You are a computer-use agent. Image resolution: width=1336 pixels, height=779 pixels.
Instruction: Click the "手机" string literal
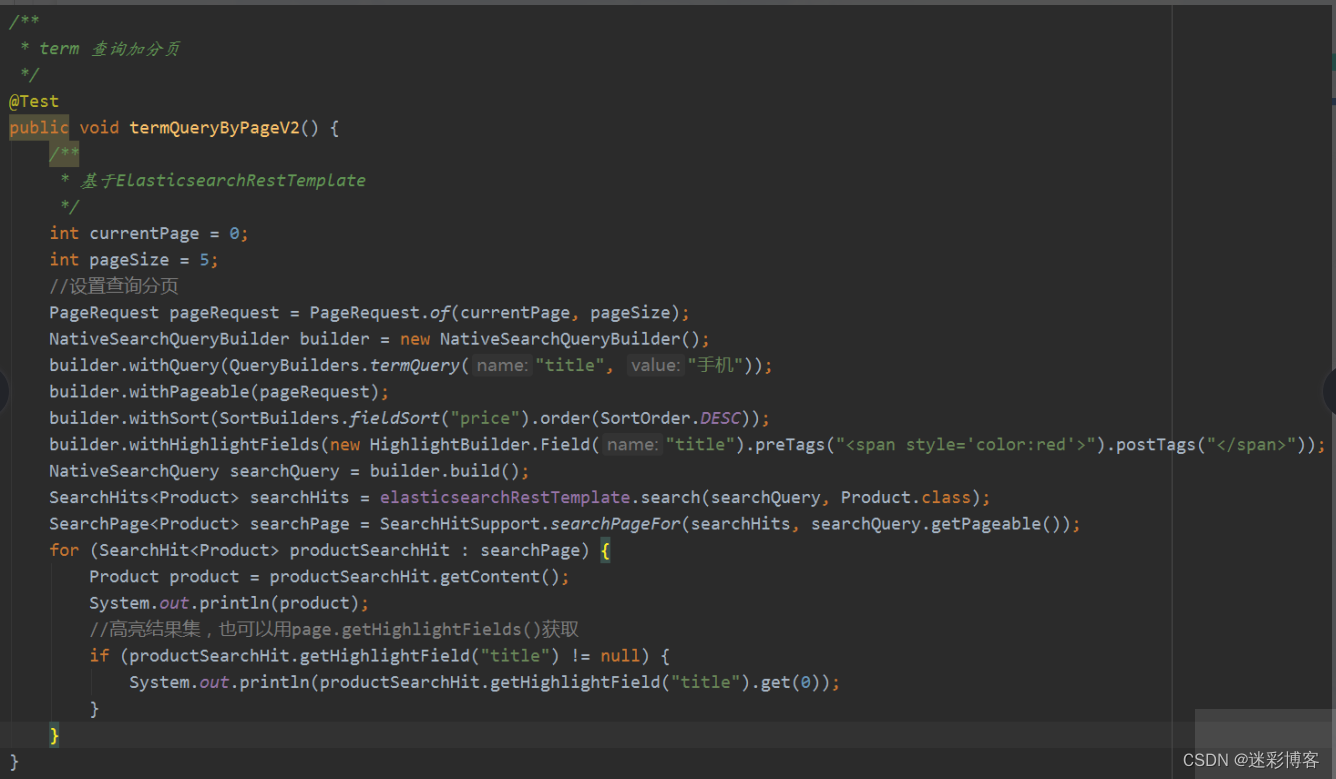tap(715, 365)
